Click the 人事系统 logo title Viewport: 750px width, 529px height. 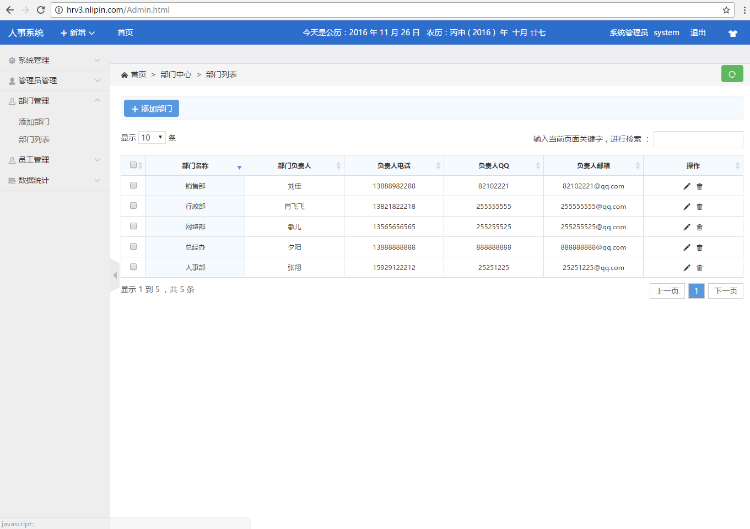click(x=26, y=33)
